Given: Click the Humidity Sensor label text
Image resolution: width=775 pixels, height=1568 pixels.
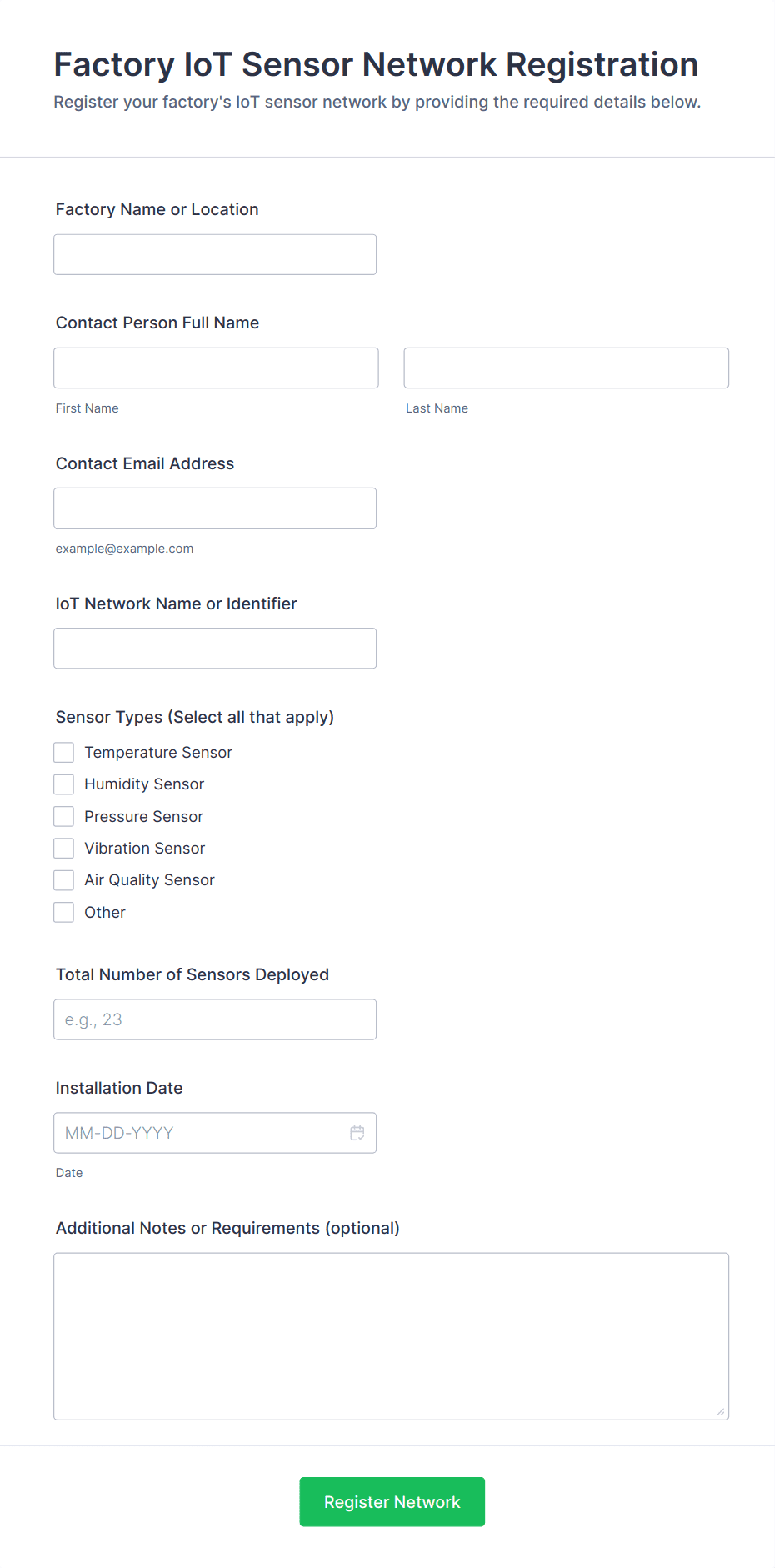Looking at the screenshot, I should (x=144, y=784).
